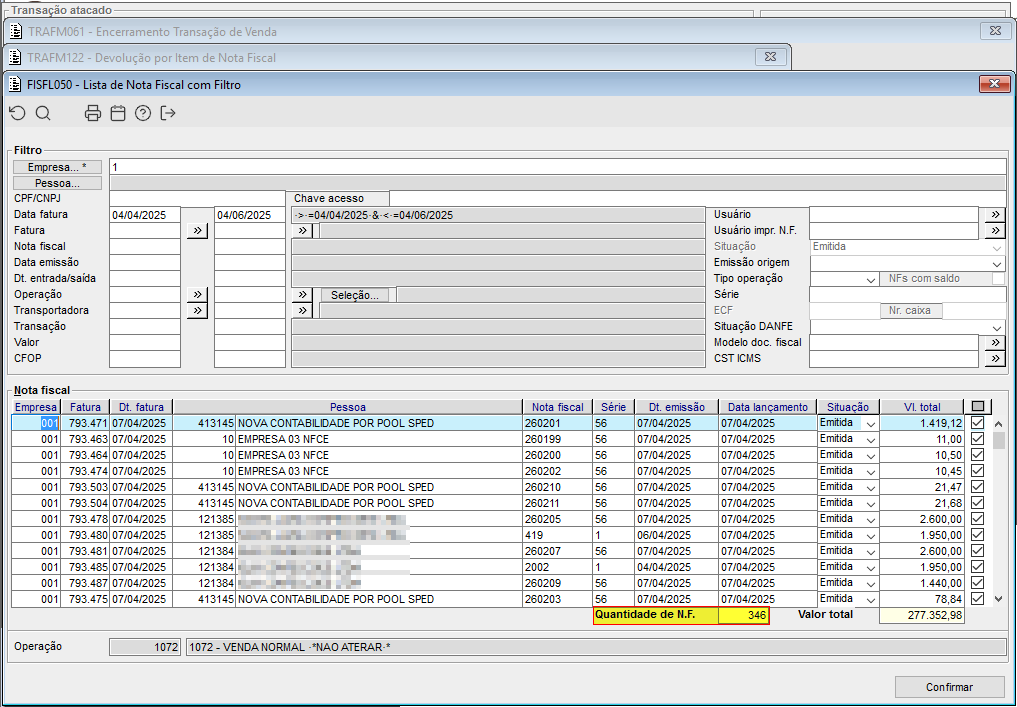Screen dimensions: 1017x707
Task: Open Situação dropdown in row 793.463
Action: click(870, 439)
